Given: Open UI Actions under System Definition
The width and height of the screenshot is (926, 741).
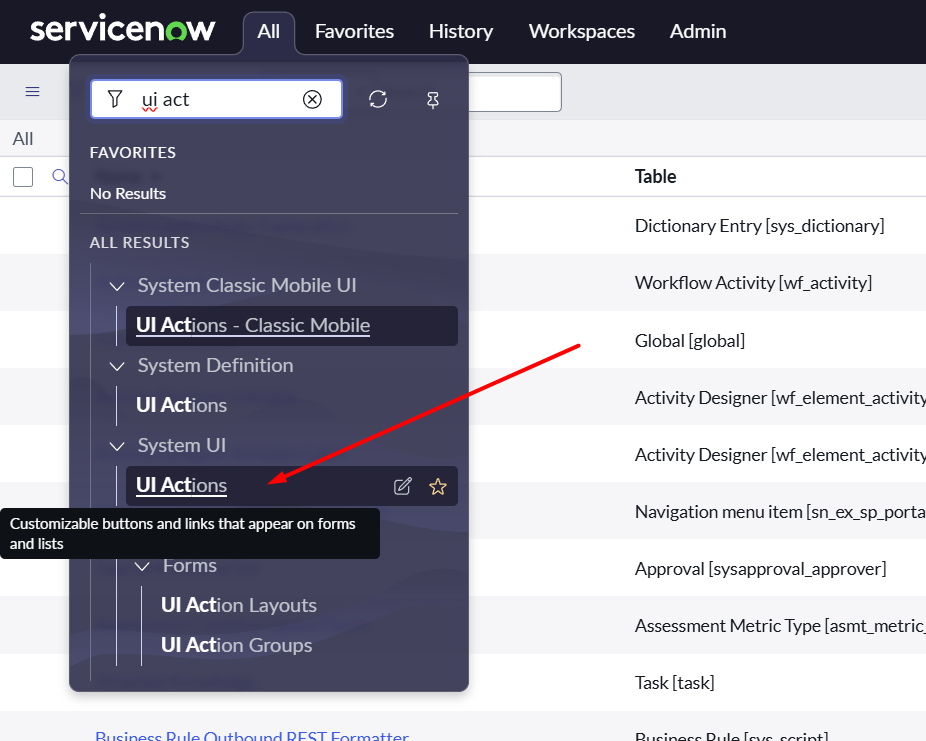Looking at the screenshot, I should (181, 405).
